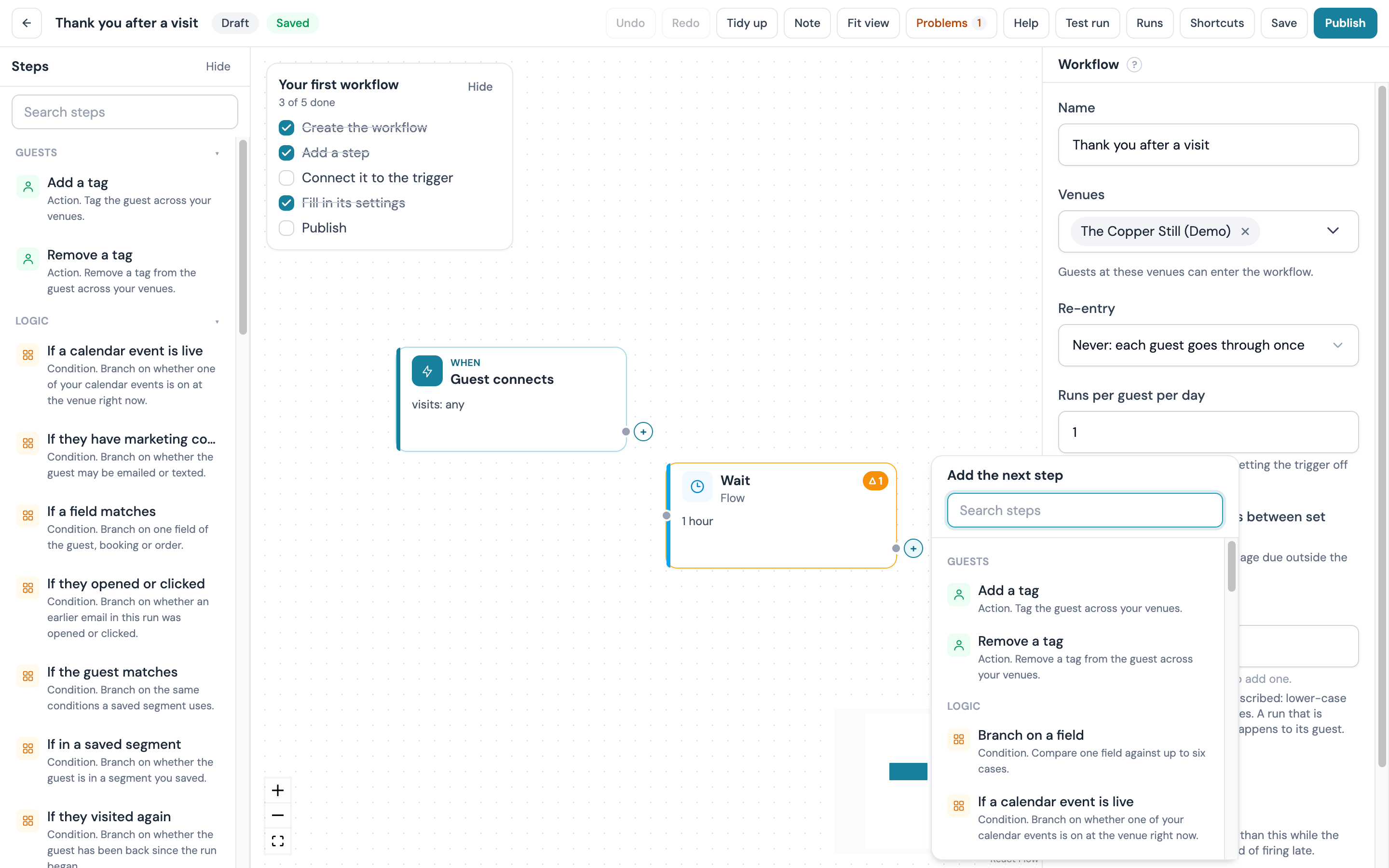Viewport: 1389px width, 868px height.
Task: Click the If a field matches icon
Action: tap(27, 515)
